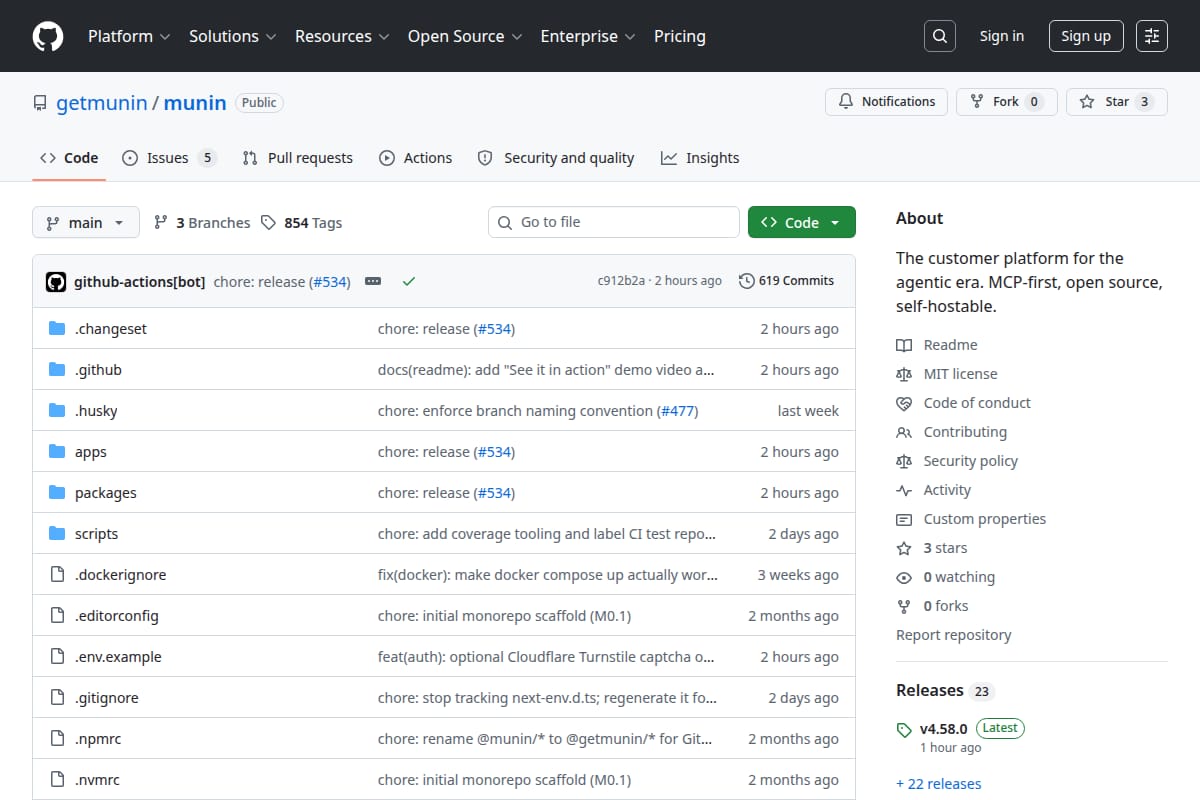The width and height of the screenshot is (1200, 800).
Task: Open the .github folder
Action: click(98, 370)
